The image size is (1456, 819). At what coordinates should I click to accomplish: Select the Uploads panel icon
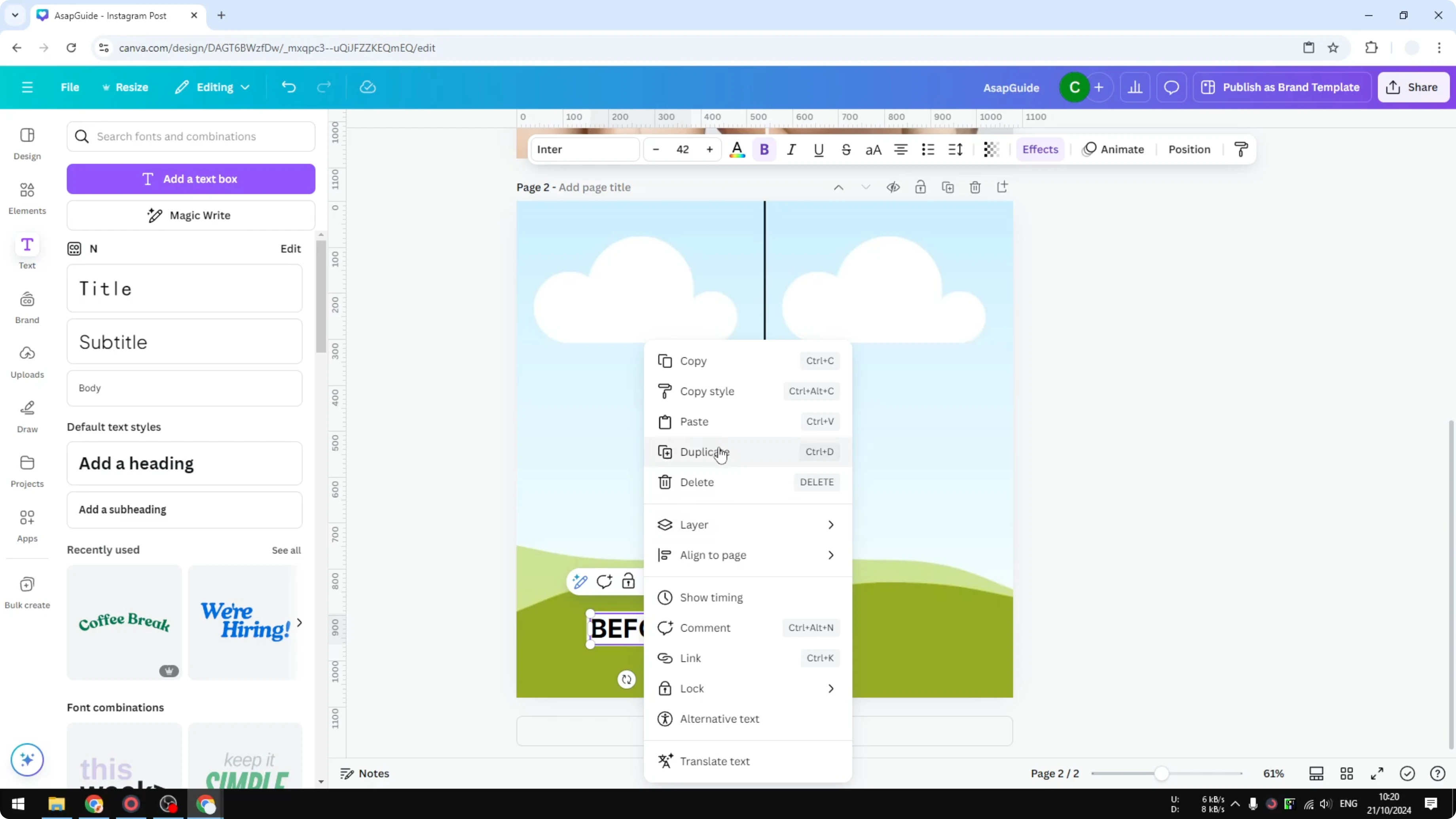click(x=27, y=360)
